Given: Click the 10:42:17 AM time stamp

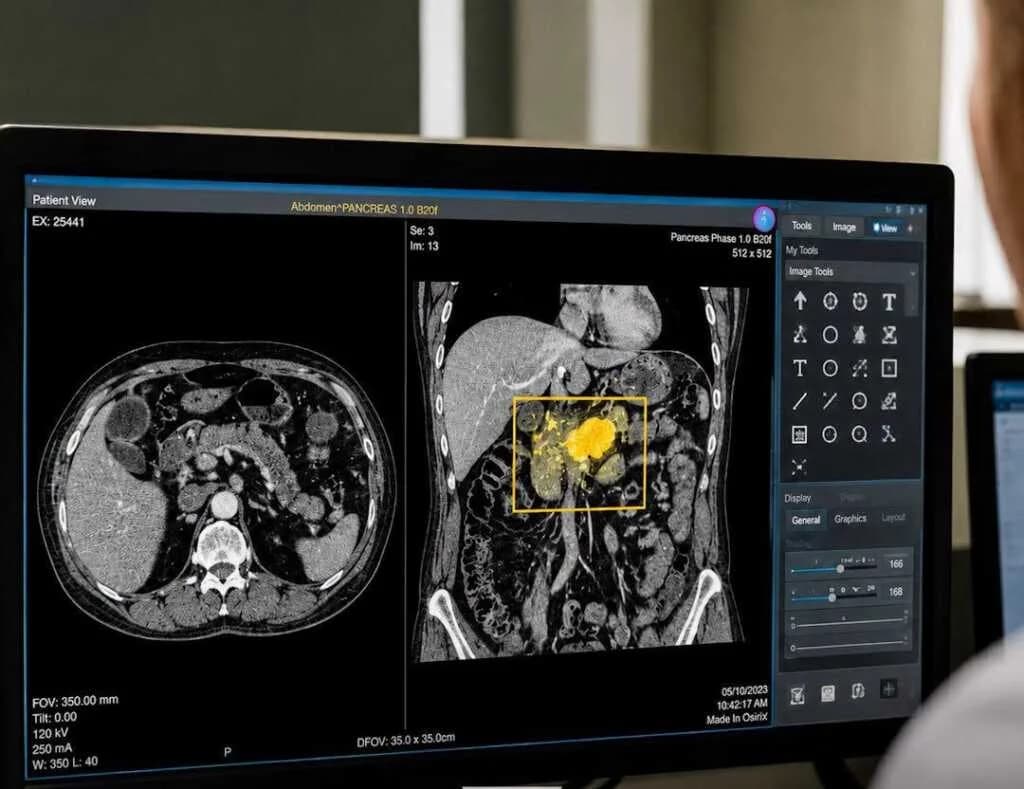Looking at the screenshot, I should 742,705.
